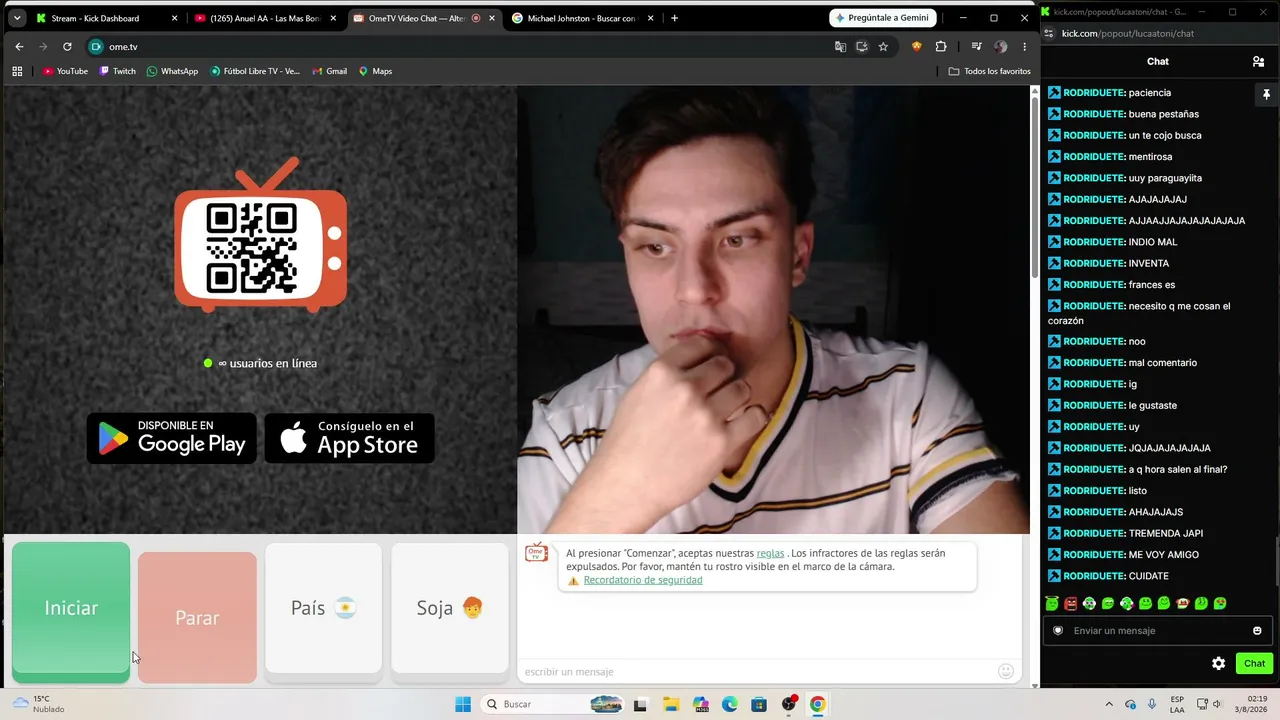This screenshot has height=720, width=1280.
Task: Switch to the Michael Johnston Google tab
Action: 582,18
